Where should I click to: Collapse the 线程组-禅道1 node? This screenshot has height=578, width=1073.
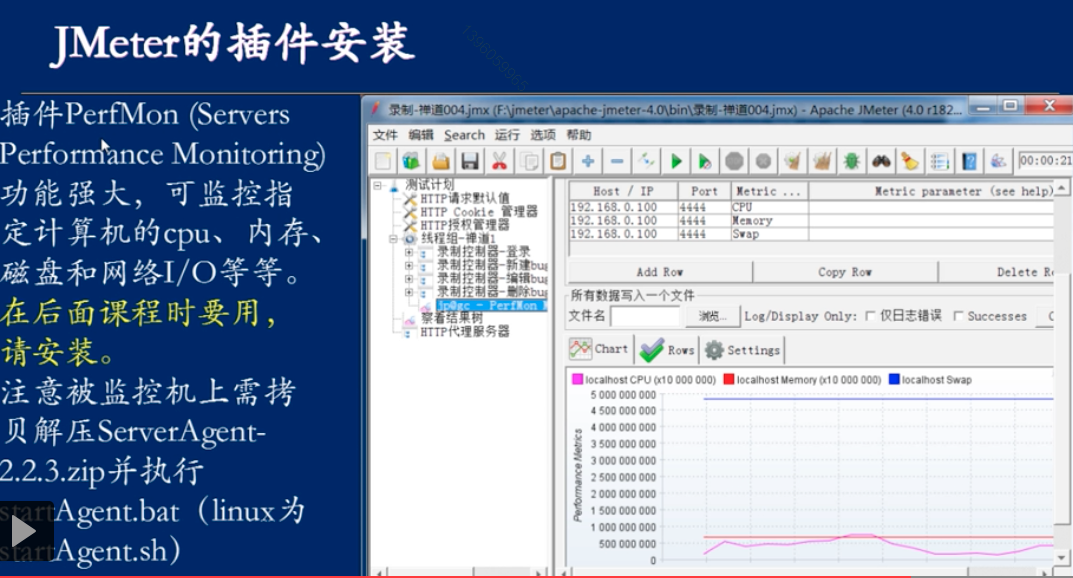coord(393,239)
